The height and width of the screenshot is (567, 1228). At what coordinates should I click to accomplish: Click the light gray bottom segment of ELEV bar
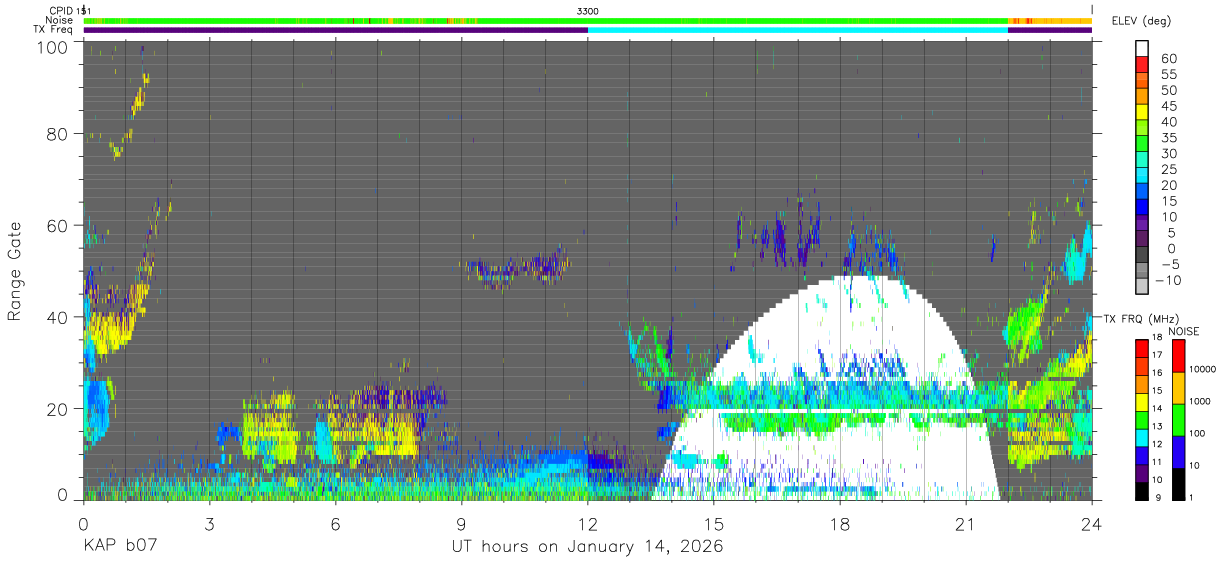tap(1142, 286)
